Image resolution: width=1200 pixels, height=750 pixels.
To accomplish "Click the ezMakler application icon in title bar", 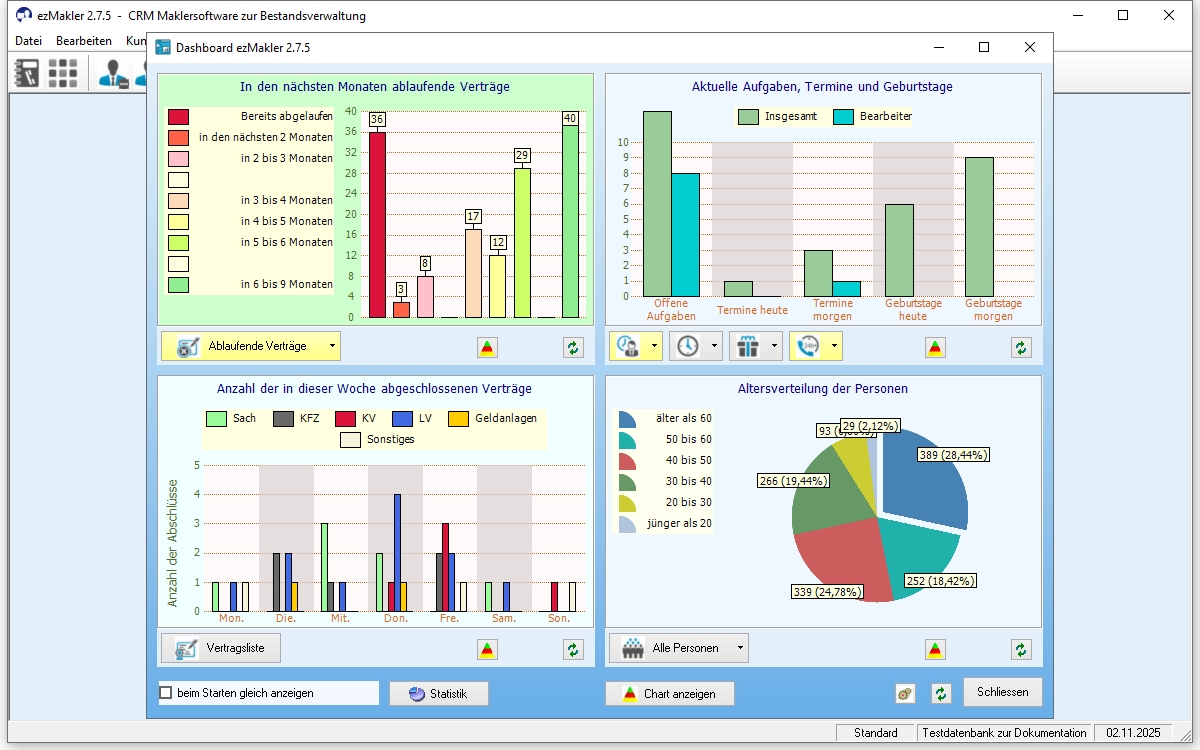I will [24, 16].
